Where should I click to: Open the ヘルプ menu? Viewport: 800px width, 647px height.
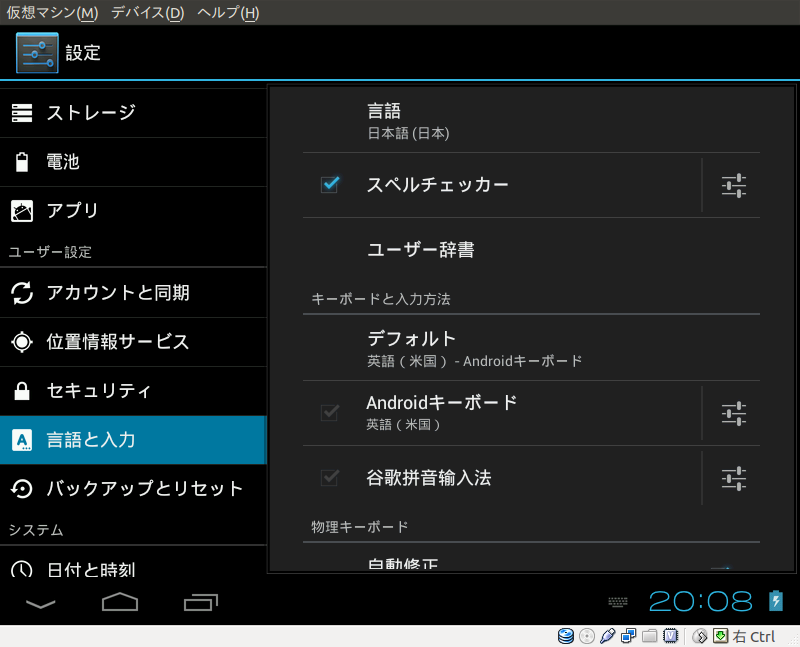point(228,13)
